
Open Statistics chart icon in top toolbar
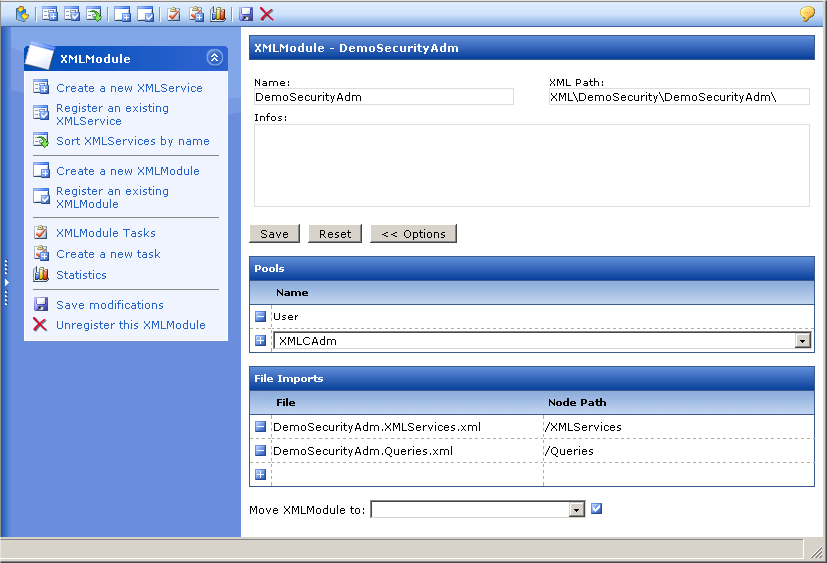point(218,14)
